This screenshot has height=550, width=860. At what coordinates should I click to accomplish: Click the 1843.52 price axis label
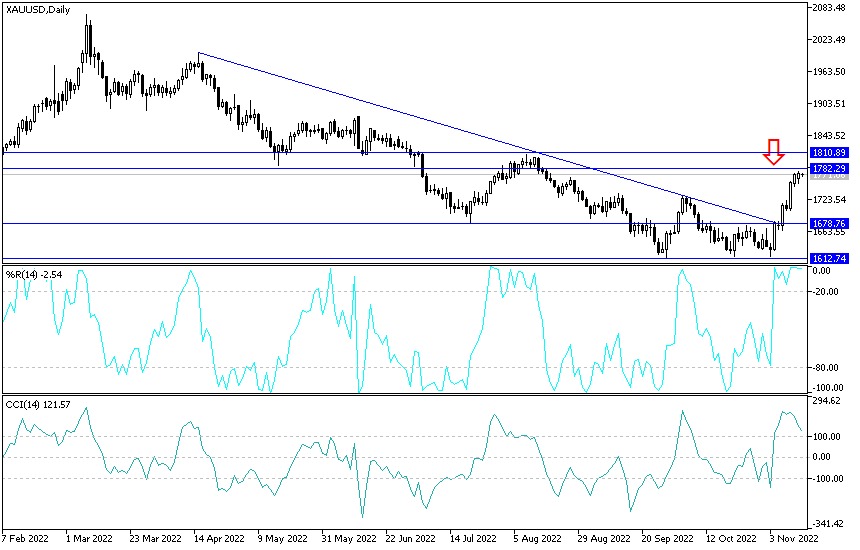829,135
